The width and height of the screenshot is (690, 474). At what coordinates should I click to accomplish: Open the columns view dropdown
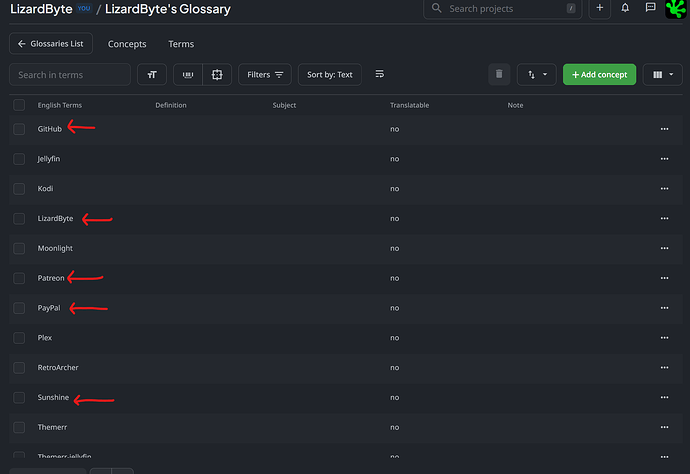click(663, 75)
